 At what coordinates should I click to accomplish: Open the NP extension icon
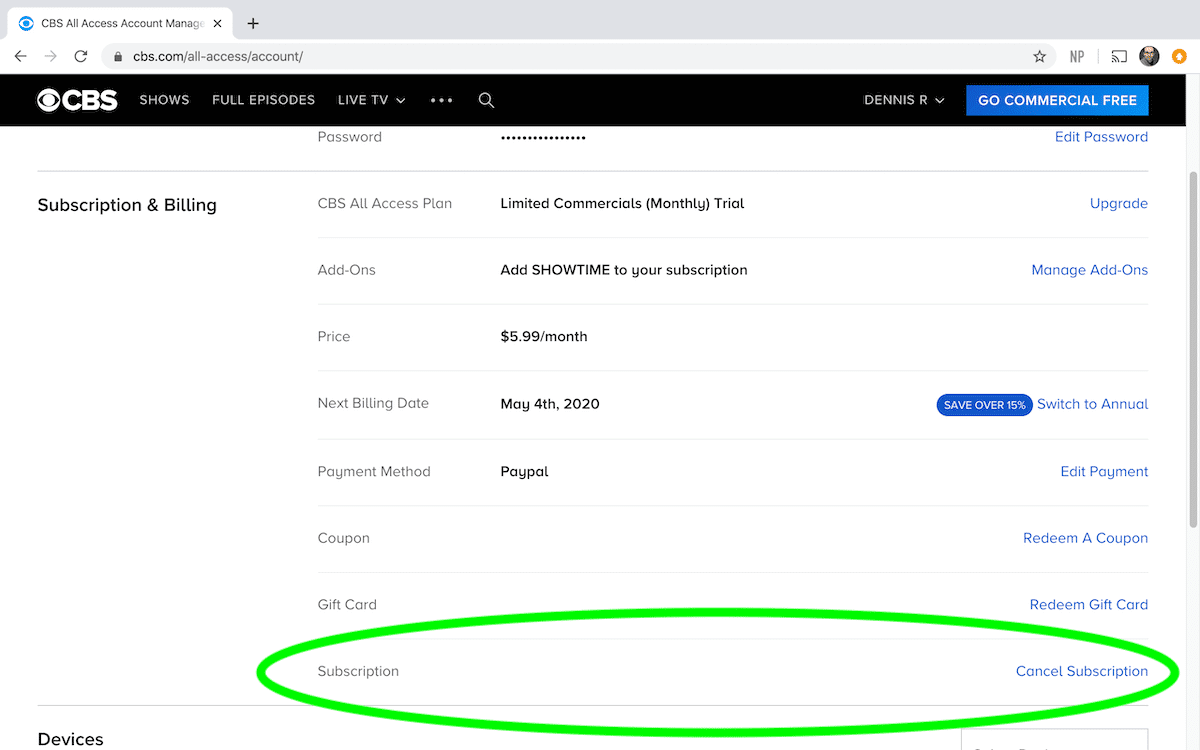coord(1077,56)
